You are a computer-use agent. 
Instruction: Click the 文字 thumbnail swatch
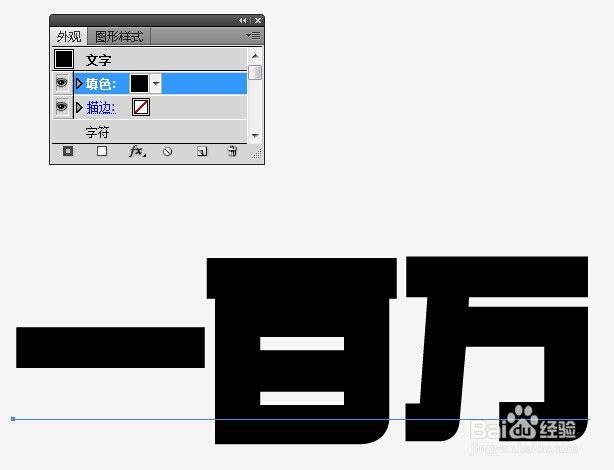64,59
